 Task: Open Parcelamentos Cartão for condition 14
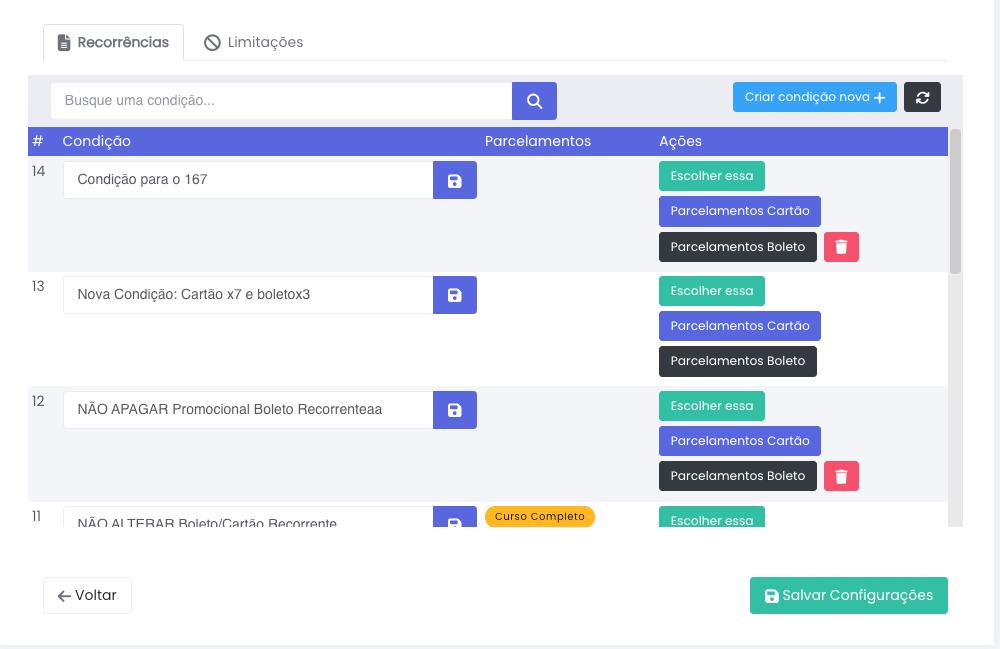(739, 212)
